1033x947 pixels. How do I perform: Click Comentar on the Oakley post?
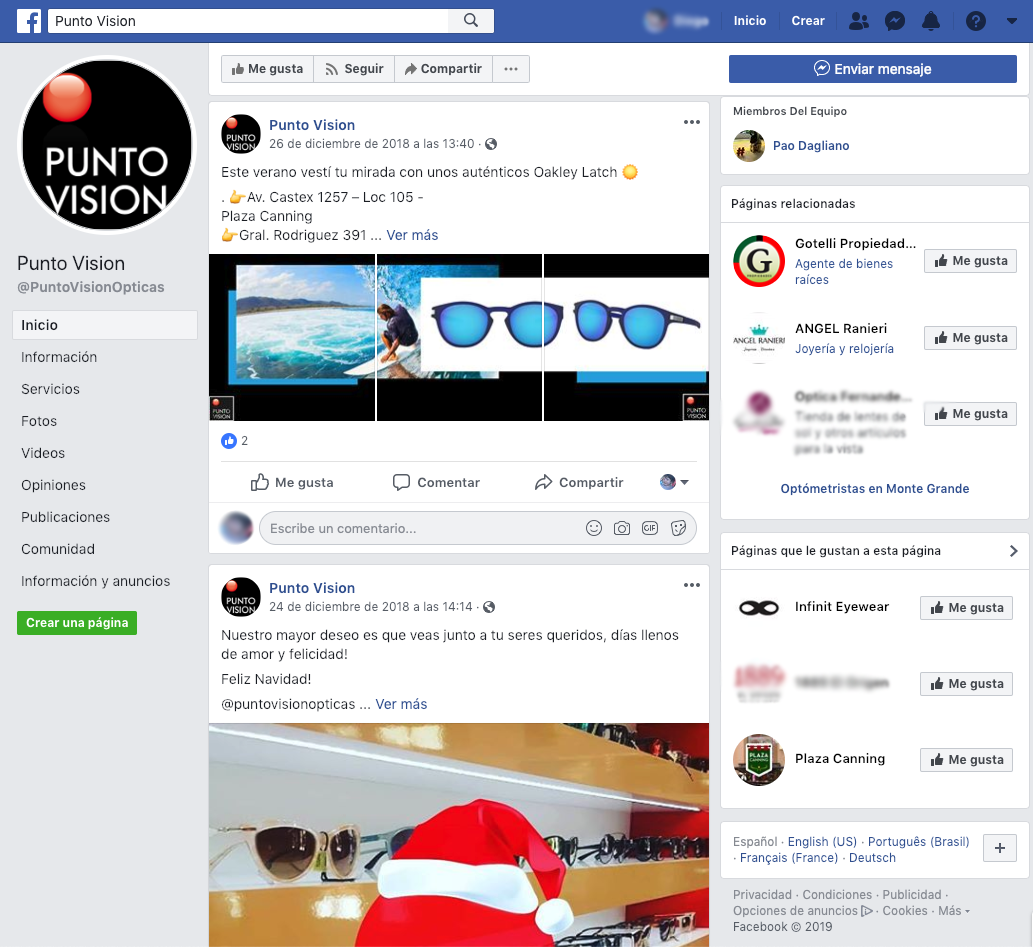tap(436, 482)
